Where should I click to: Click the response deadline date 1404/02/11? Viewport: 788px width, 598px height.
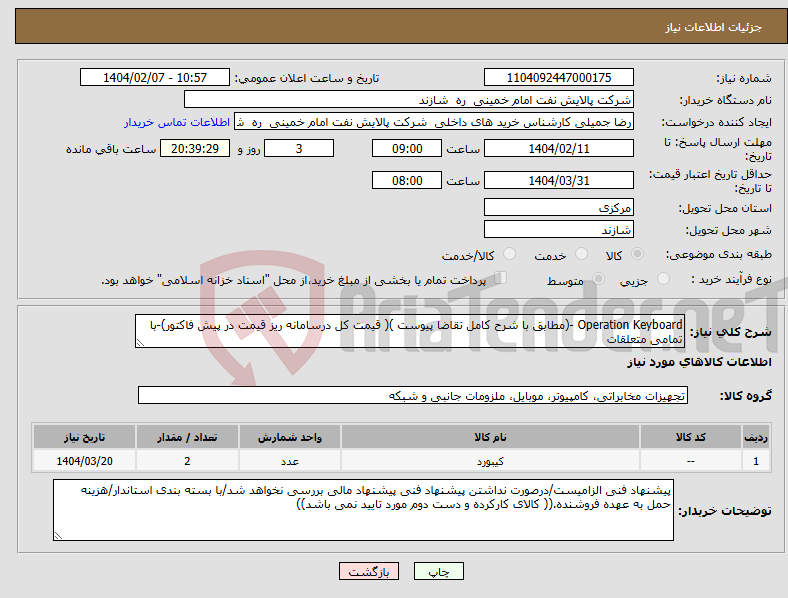point(559,149)
